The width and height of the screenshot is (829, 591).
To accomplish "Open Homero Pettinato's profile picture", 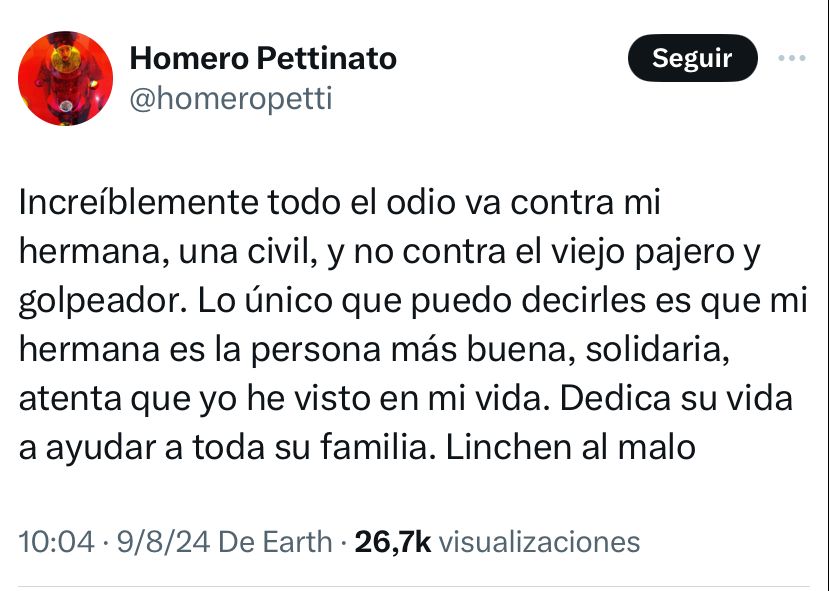I will (66, 78).
